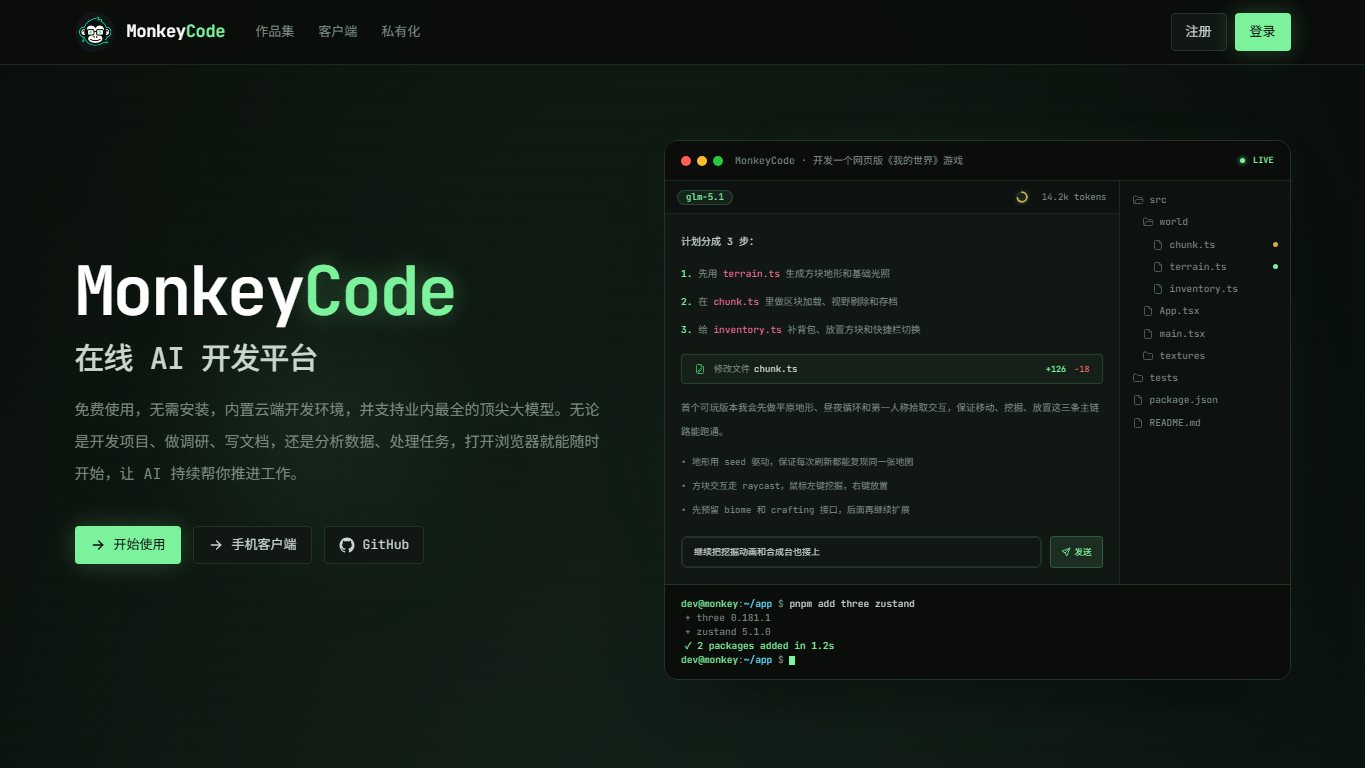Click the glm-5.1 model badge
1365x768 pixels.
click(x=705, y=197)
